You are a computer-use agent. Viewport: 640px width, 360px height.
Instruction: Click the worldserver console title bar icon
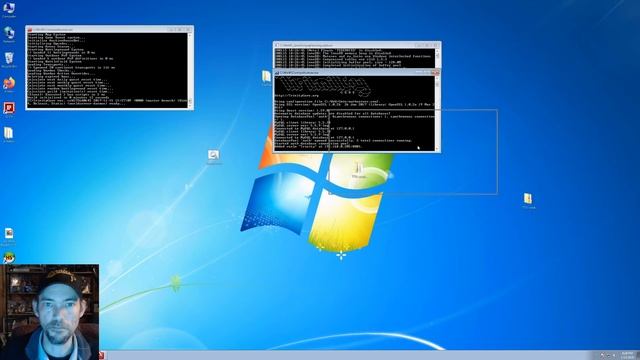click(x=30, y=30)
